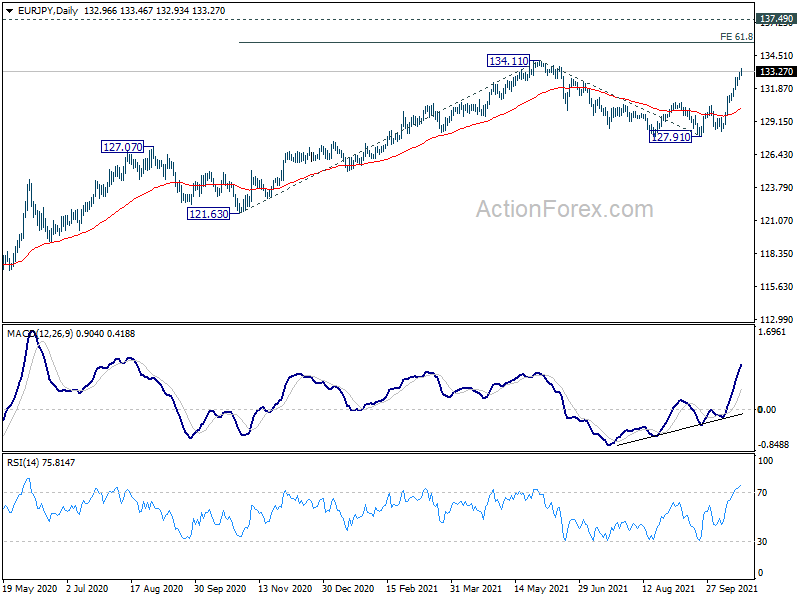Click the 123.790 price axis value
This screenshot has width=800, height=600.
[777, 187]
